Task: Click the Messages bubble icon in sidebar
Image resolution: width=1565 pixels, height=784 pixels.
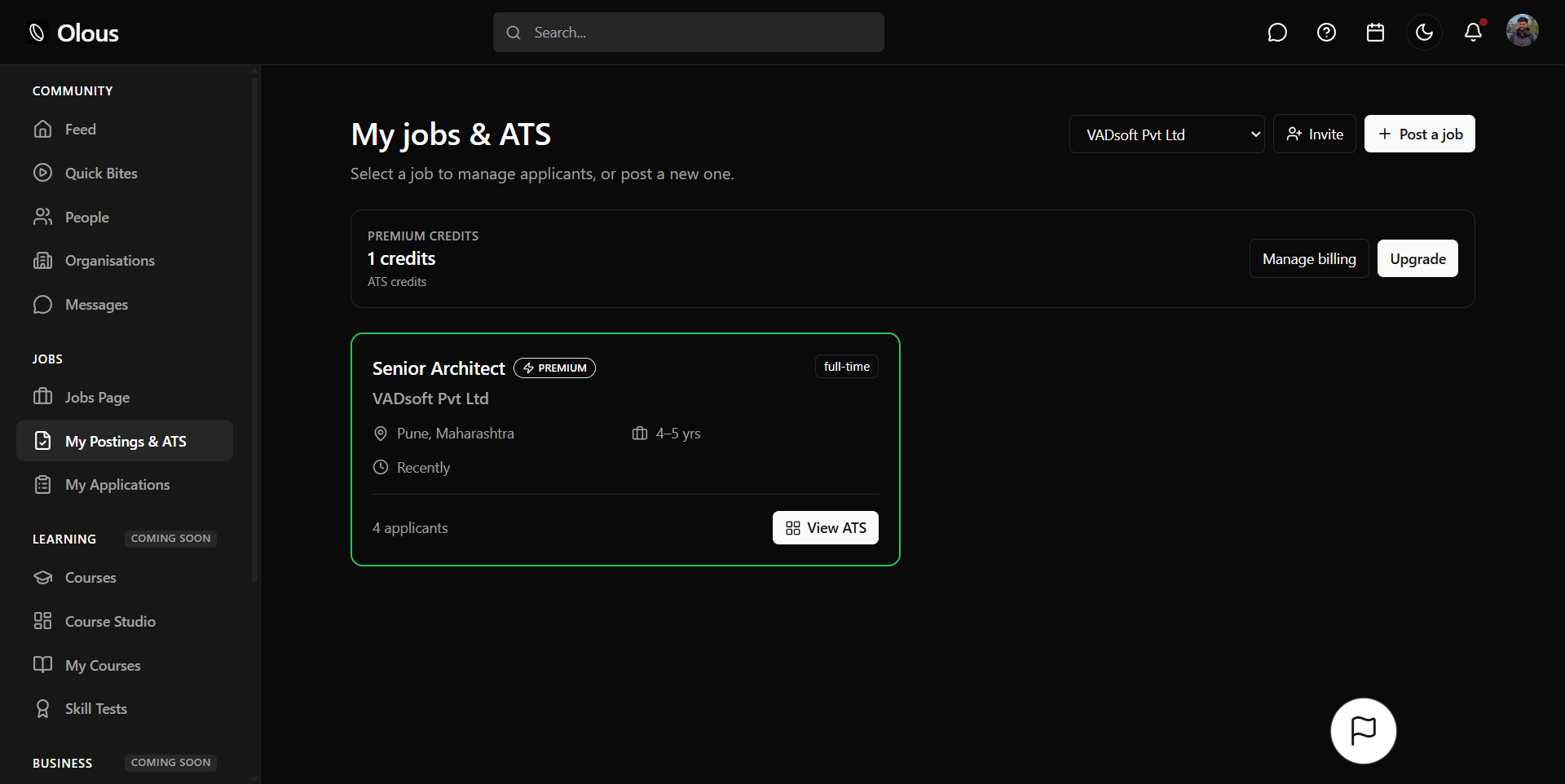Action: (x=42, y=305)
